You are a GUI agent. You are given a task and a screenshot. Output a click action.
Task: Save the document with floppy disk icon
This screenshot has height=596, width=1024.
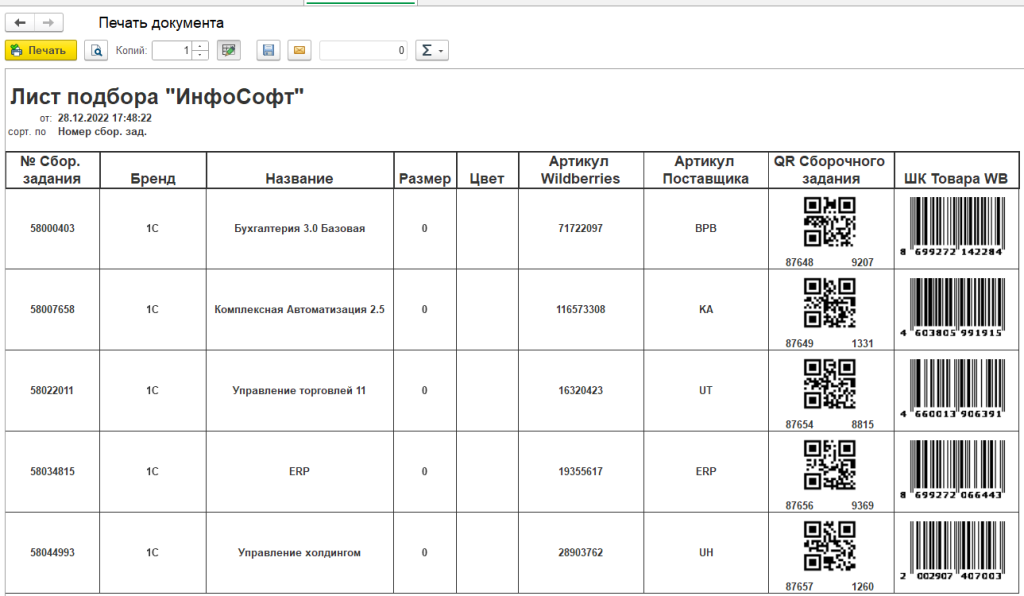click(x=268, y=50)
